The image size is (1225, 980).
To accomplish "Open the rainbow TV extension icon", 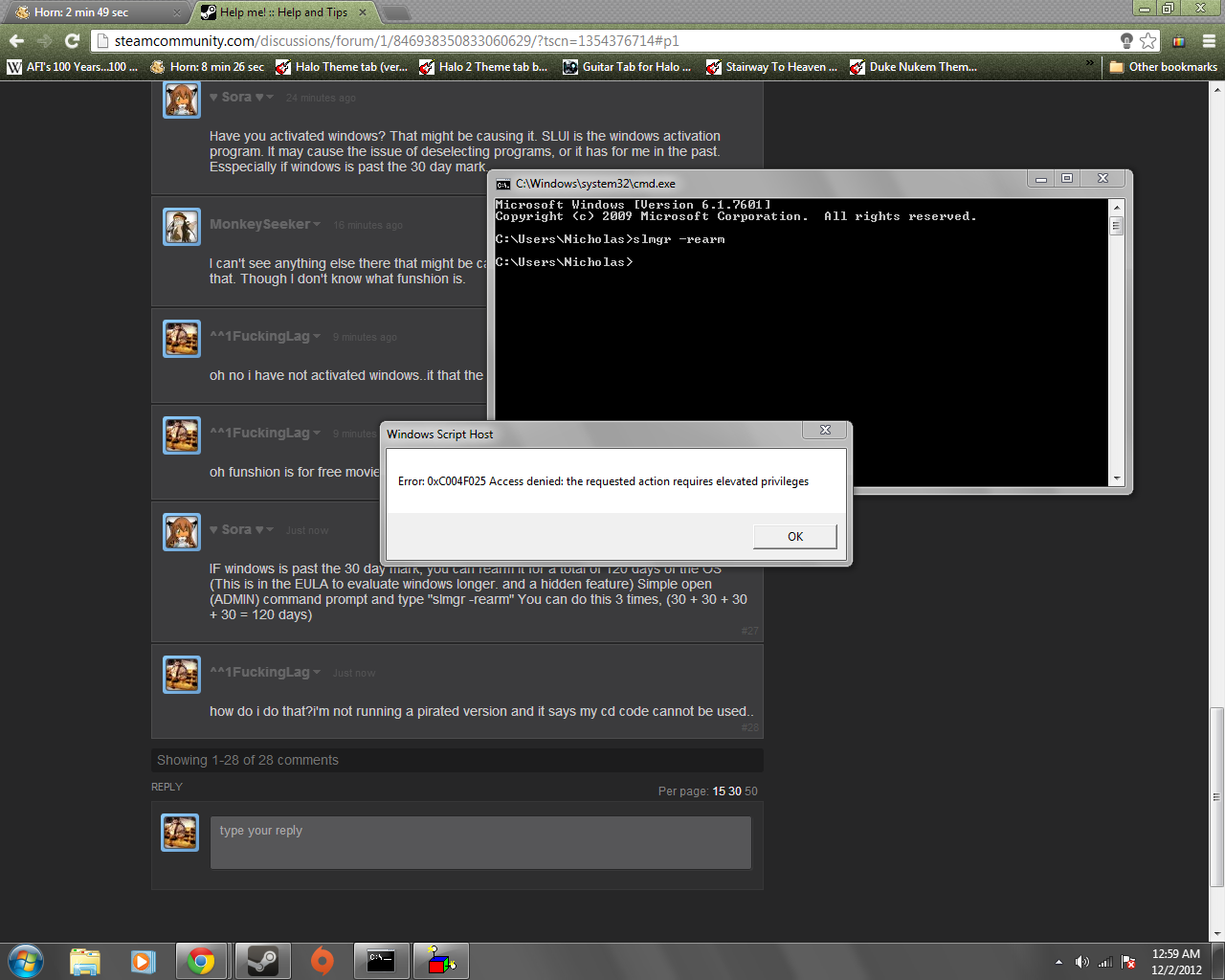I will point(1179,40).
